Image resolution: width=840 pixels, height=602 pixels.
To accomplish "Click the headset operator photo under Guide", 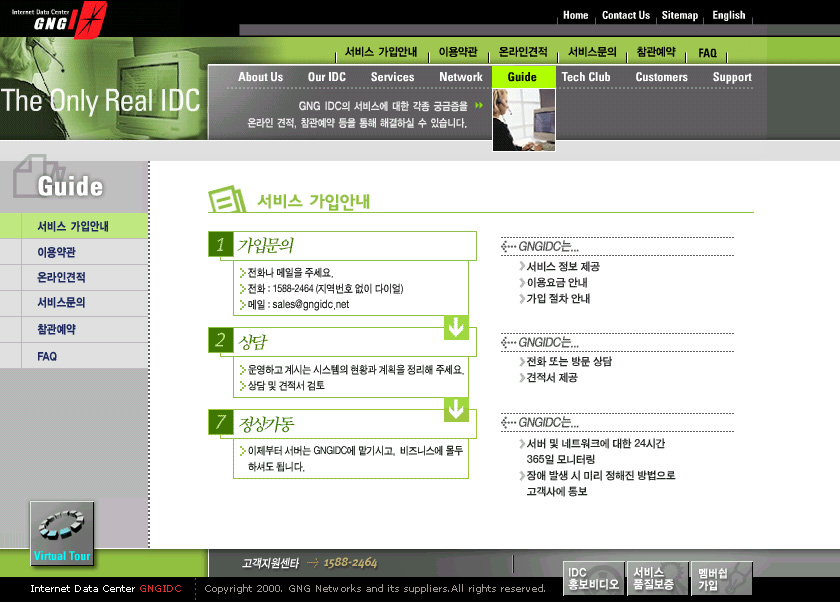I will (524, 120).
